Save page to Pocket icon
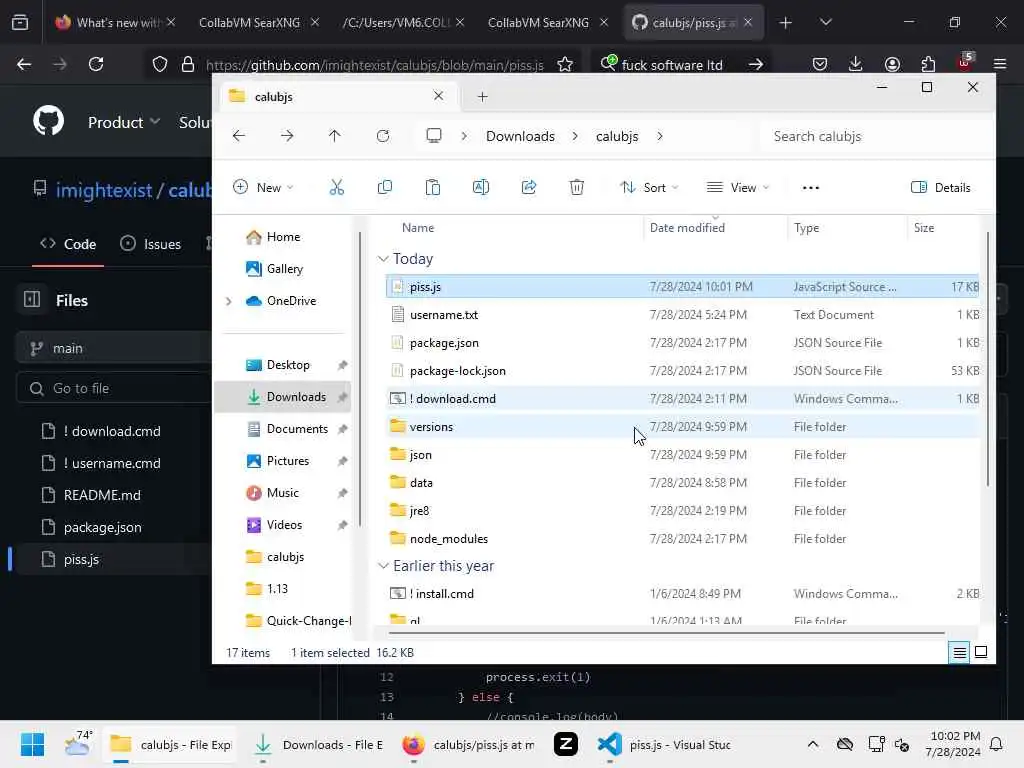This screenshot has height=768, width=1024. [x=820, y=64]
